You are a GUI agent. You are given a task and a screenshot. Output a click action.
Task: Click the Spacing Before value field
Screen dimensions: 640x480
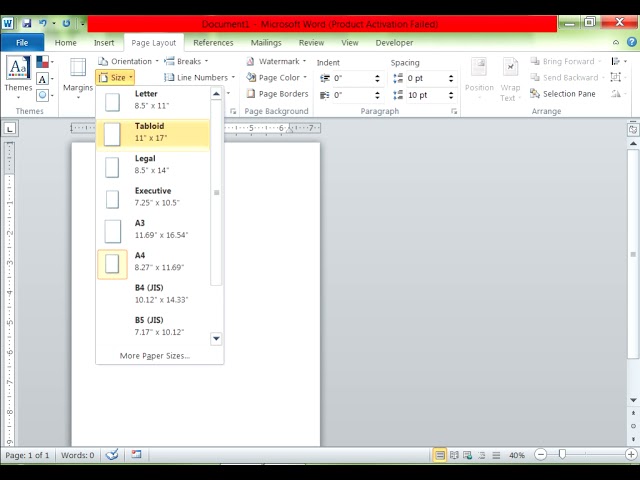[x=425, y=78]
